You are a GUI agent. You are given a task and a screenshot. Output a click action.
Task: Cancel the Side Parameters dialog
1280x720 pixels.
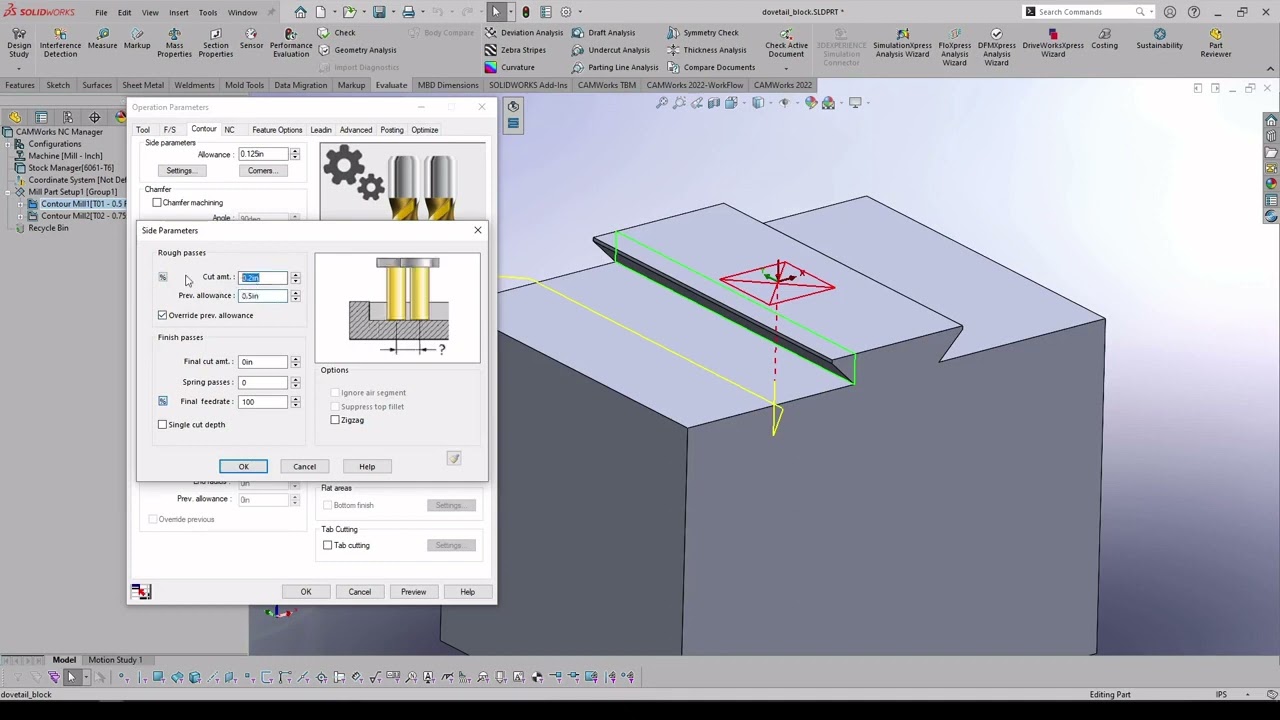(304, 466)
